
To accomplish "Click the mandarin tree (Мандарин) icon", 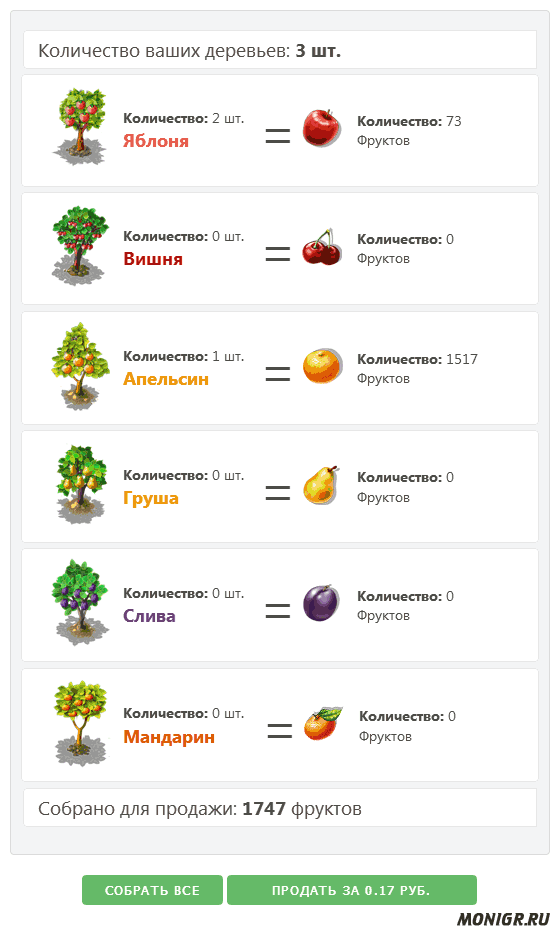I will coord(81,723).
